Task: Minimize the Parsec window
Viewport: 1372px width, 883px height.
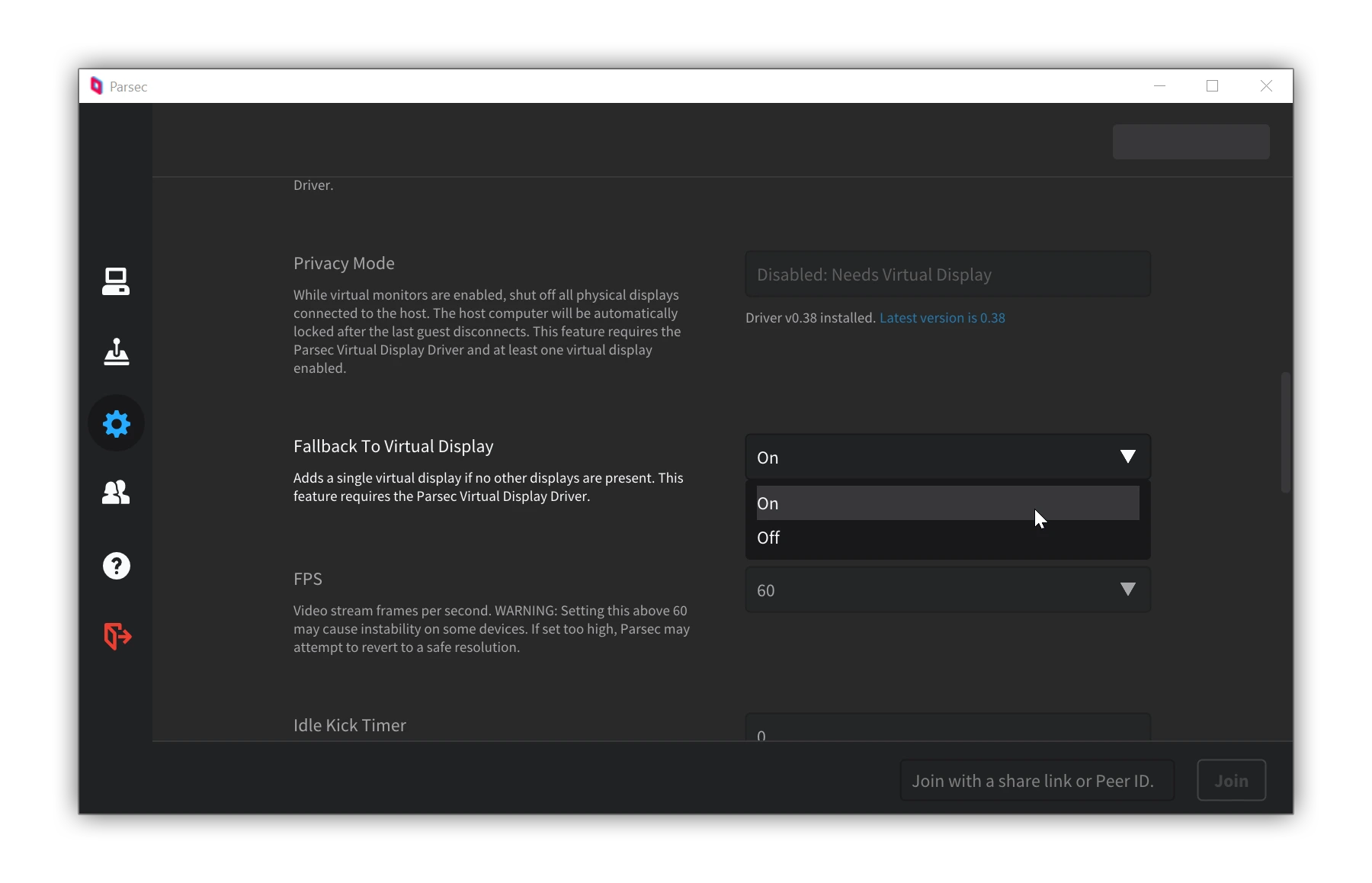Action: point(1159,86)
